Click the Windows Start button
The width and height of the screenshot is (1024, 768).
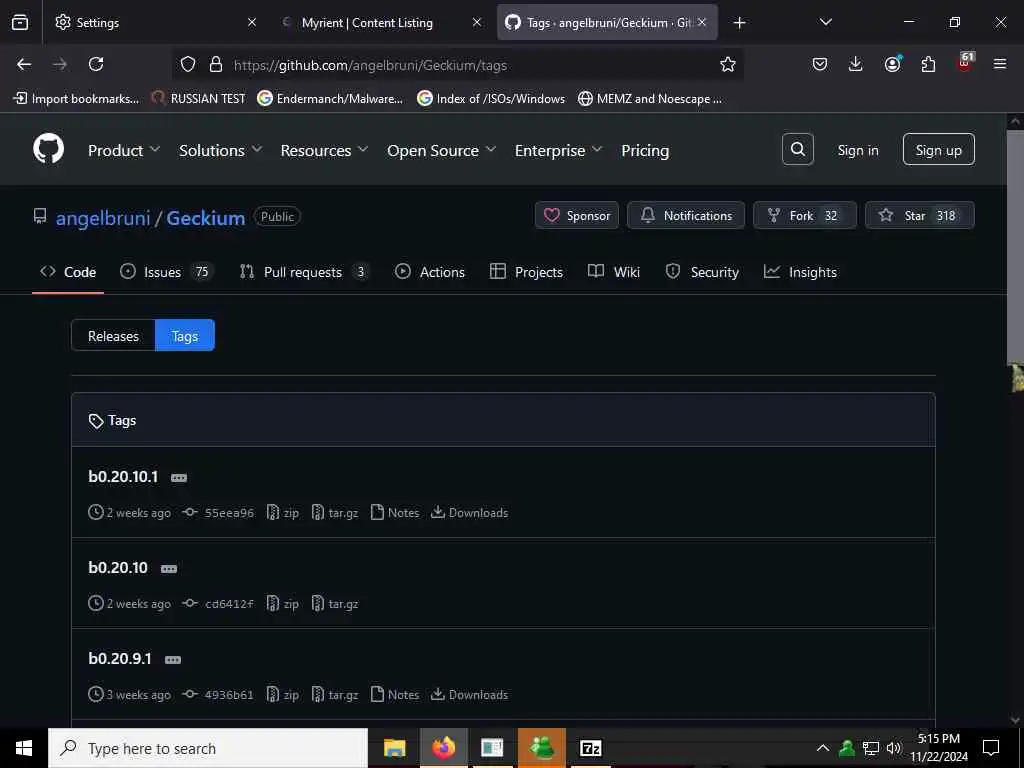(24, 748)
